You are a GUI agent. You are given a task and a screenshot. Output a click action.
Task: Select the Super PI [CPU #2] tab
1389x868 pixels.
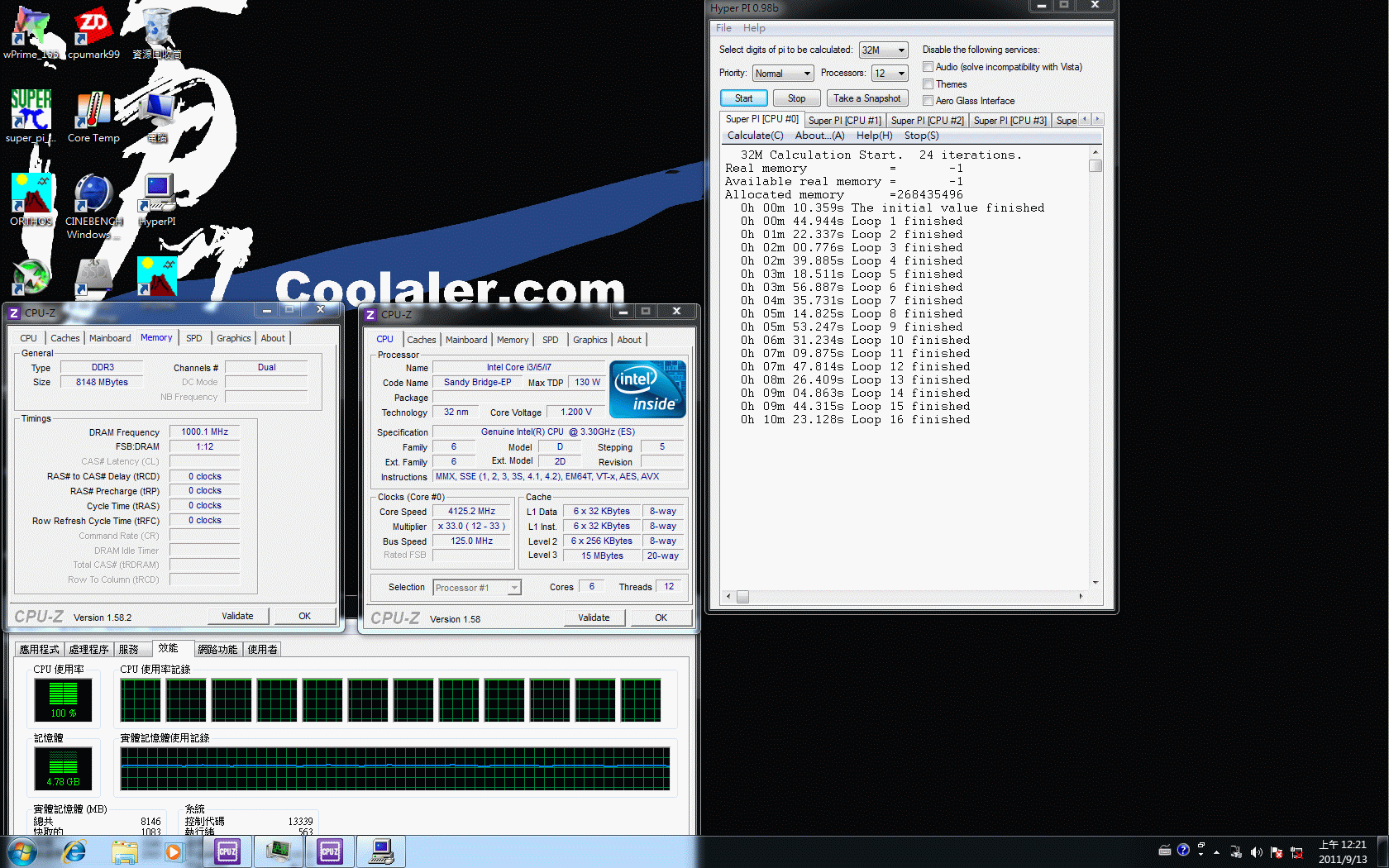coord(927,121)
